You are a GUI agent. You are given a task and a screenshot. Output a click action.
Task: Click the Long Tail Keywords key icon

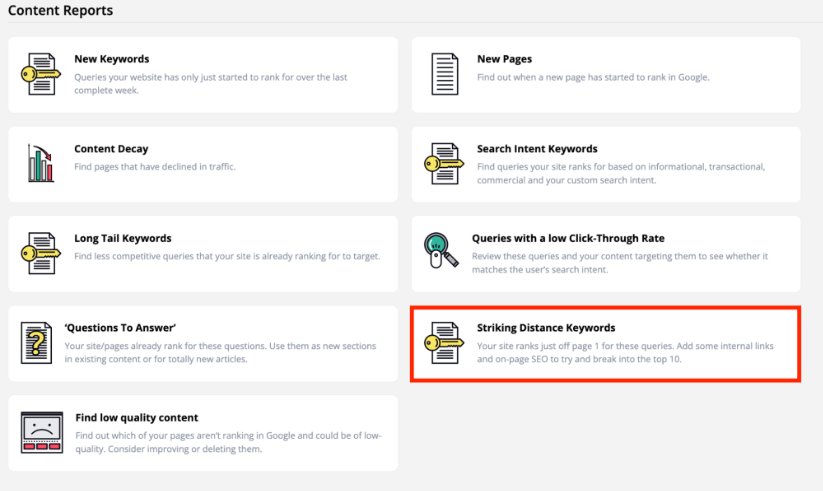(x=41, y=253)
